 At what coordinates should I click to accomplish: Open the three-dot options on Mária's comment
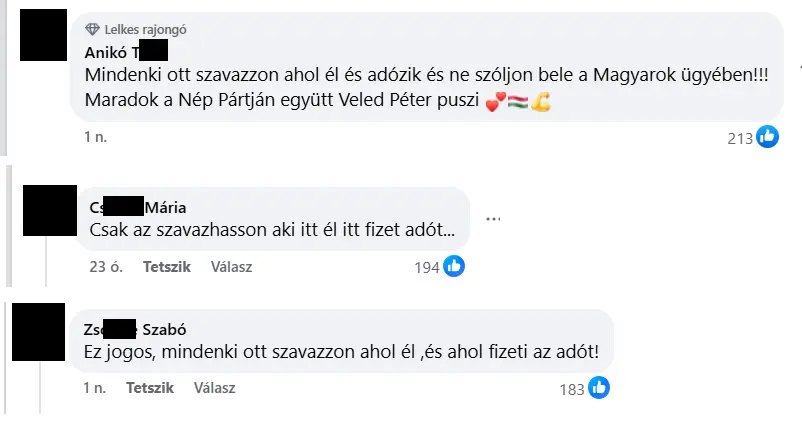point(493,219)
